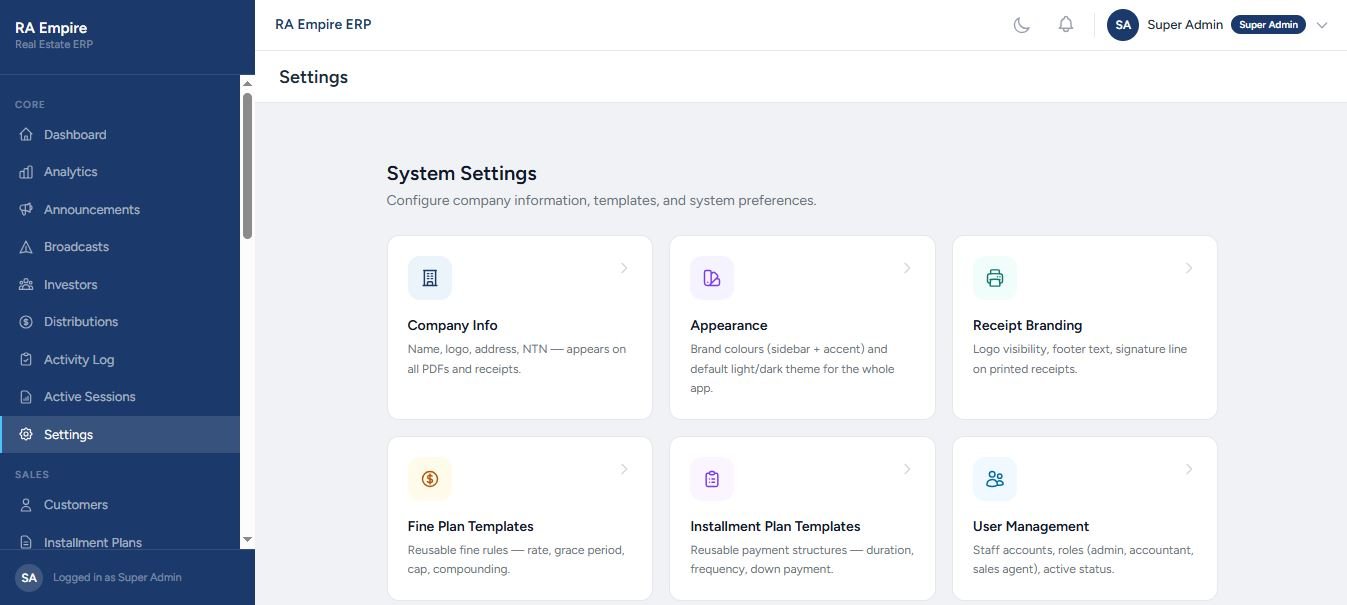Click the Customers person icon

tap(26, 505)
